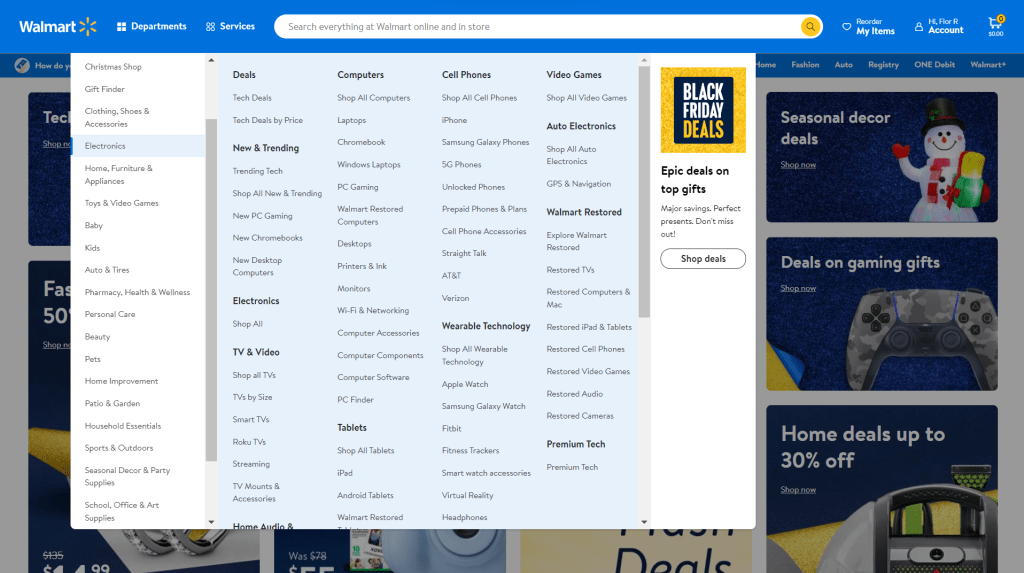1024x573 pixels.
Task: Open Shop All Computers link
Action: tap(374, 98)
